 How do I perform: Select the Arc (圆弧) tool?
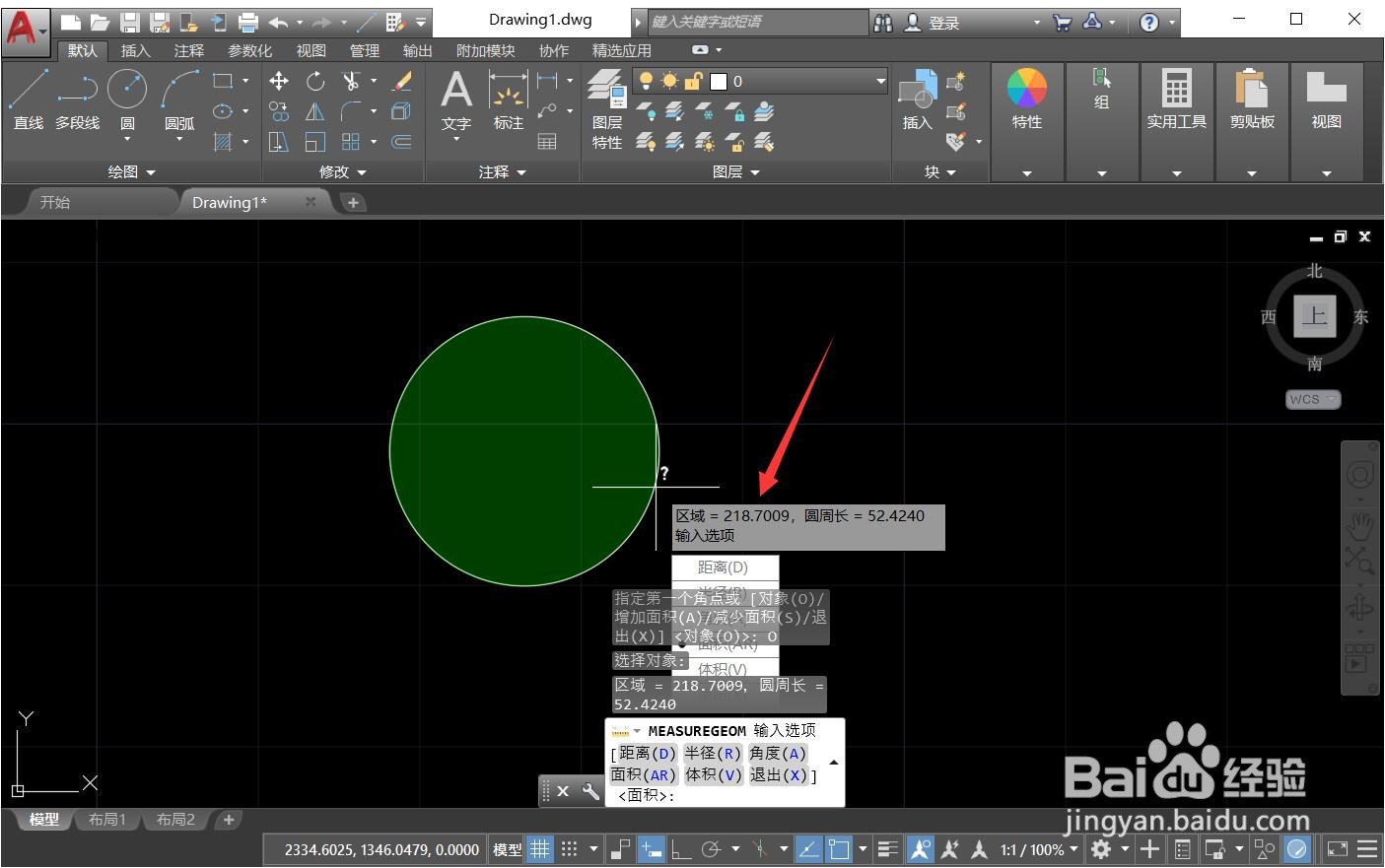(x=179, y=100)
